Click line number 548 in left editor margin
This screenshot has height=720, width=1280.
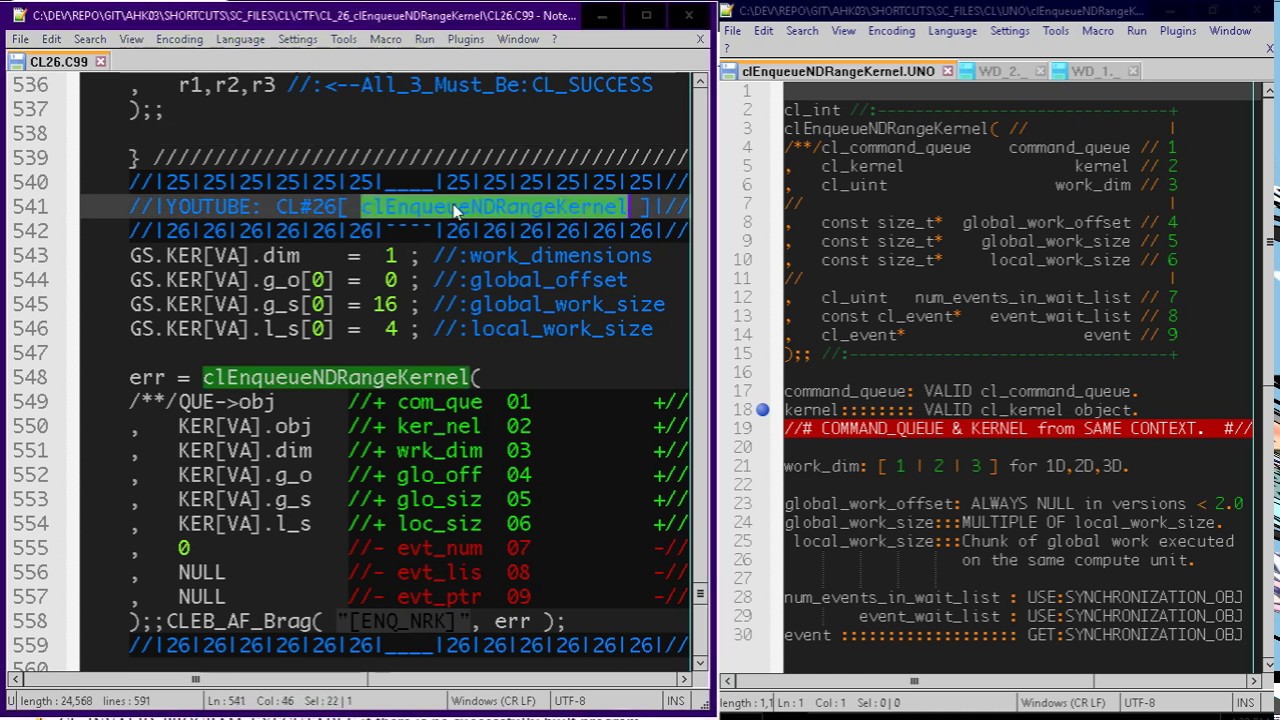30,377
